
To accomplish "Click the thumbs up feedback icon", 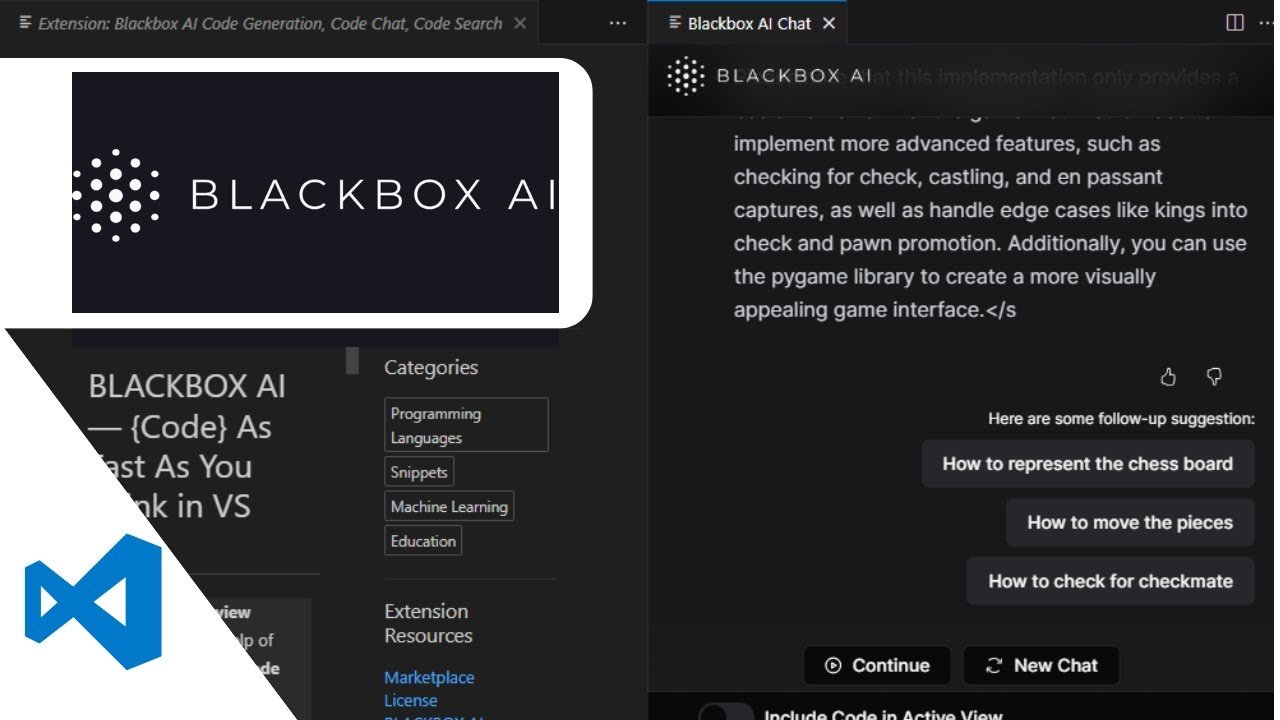I will (x=1168, y=377).
